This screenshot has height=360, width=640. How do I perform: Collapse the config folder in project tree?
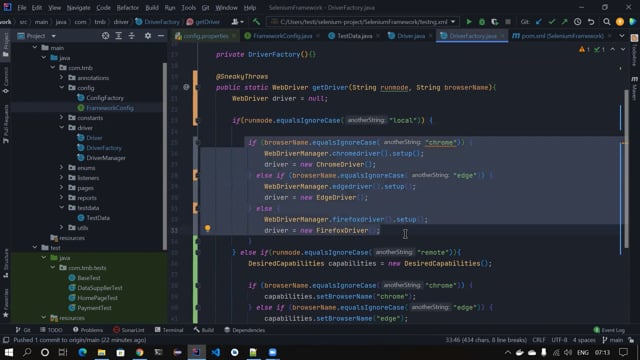click(x=62, y=87)
